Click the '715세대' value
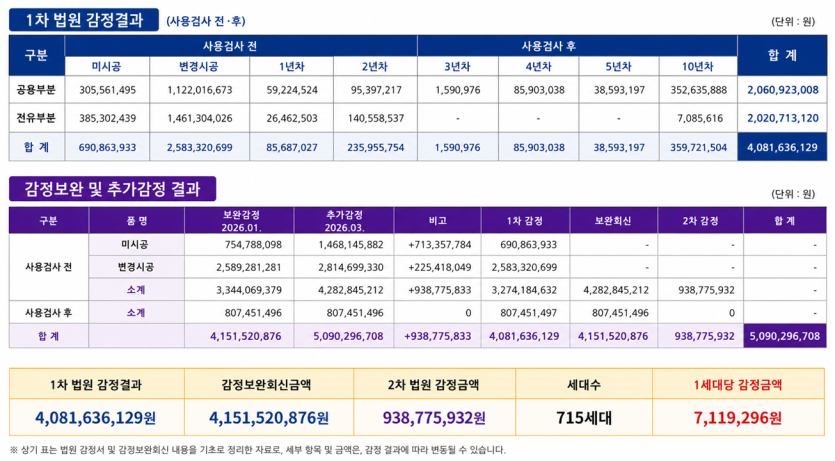 pos(584,418)
